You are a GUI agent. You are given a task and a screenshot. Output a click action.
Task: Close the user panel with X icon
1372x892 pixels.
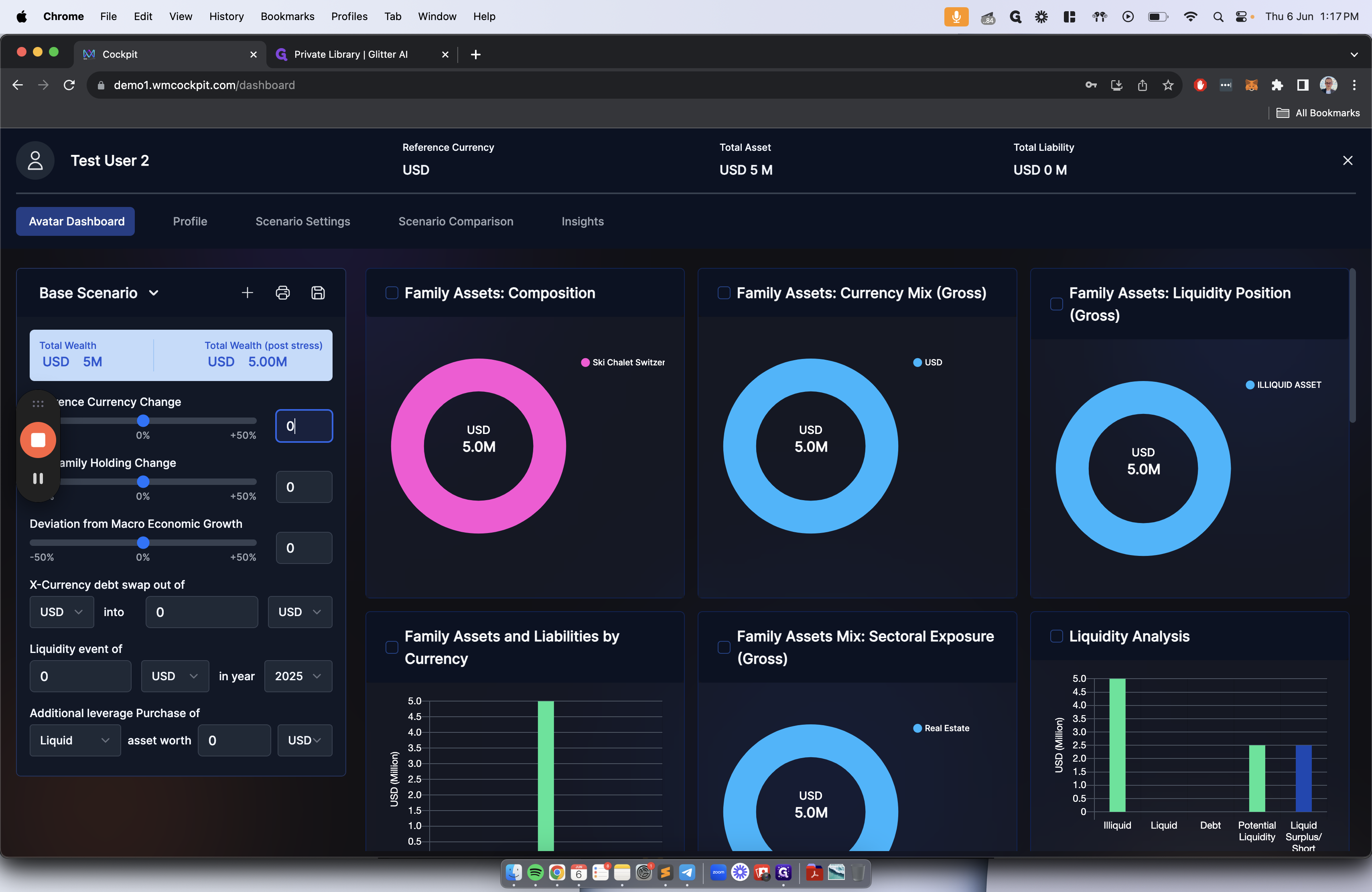pos(1347,160)
